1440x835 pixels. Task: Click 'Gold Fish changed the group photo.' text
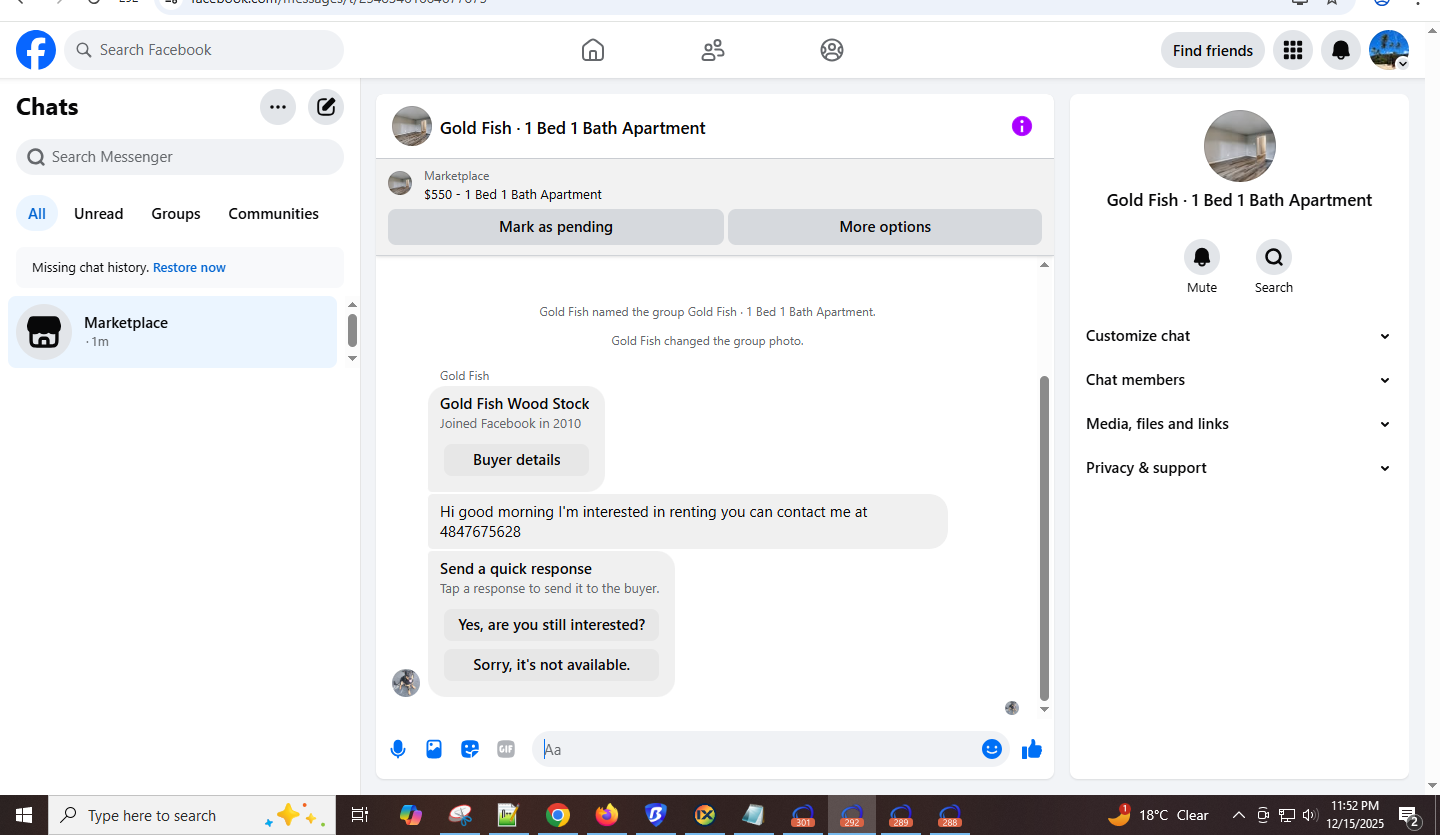coord(708,341)
